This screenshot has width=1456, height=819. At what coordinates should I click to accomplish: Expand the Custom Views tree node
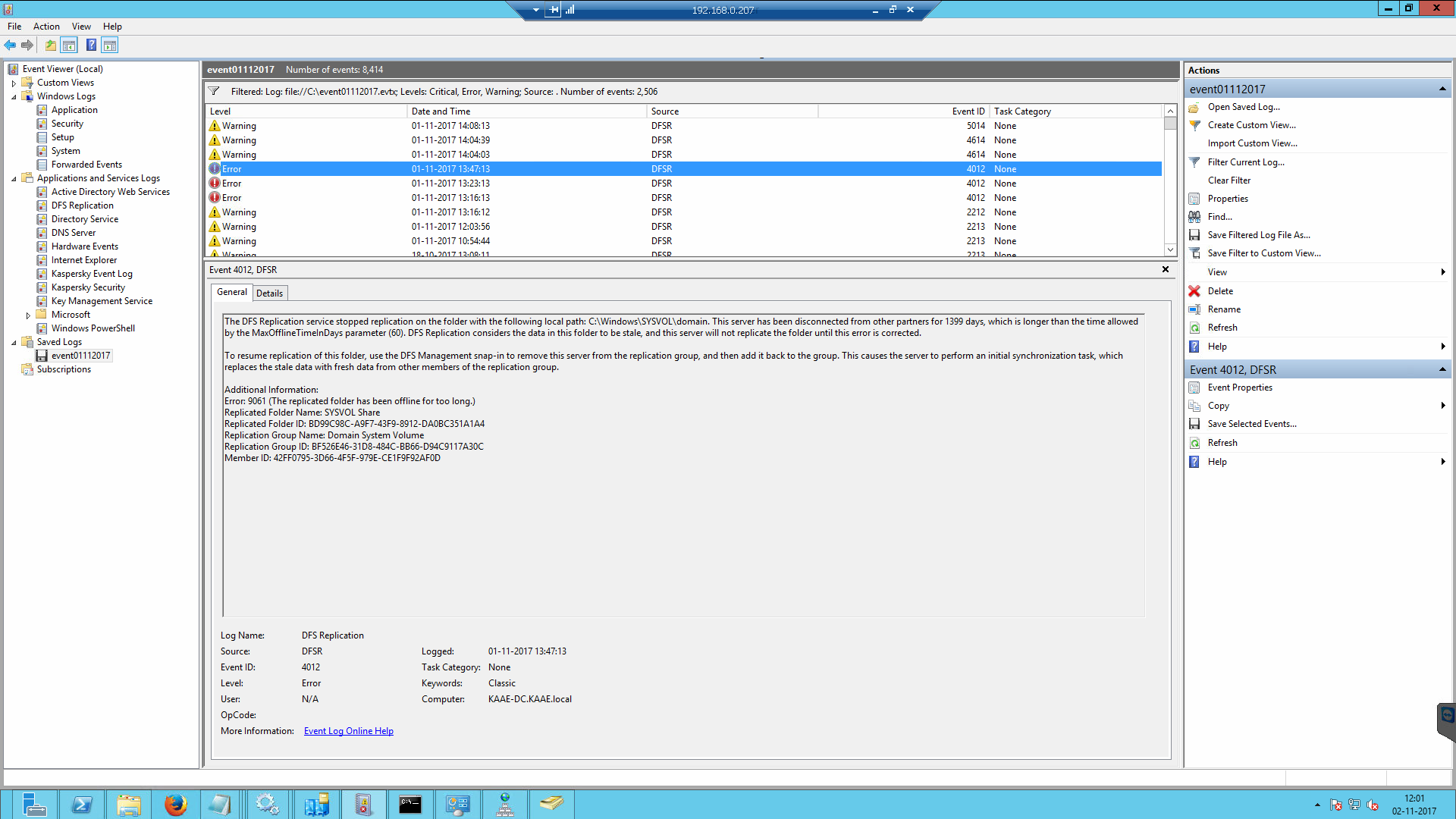14,83
